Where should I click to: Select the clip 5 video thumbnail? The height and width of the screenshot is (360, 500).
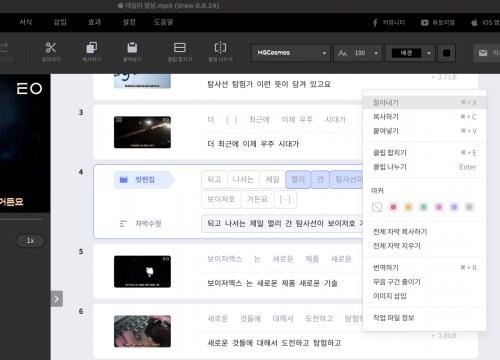(x=142, y=271)
